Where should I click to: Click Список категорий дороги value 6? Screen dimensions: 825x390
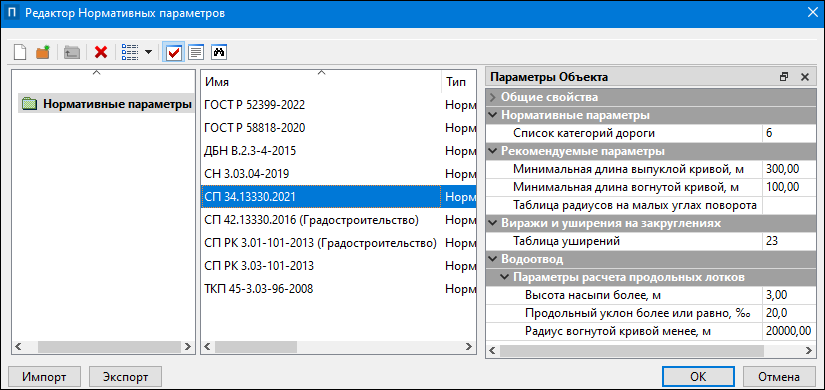point(788,133)
